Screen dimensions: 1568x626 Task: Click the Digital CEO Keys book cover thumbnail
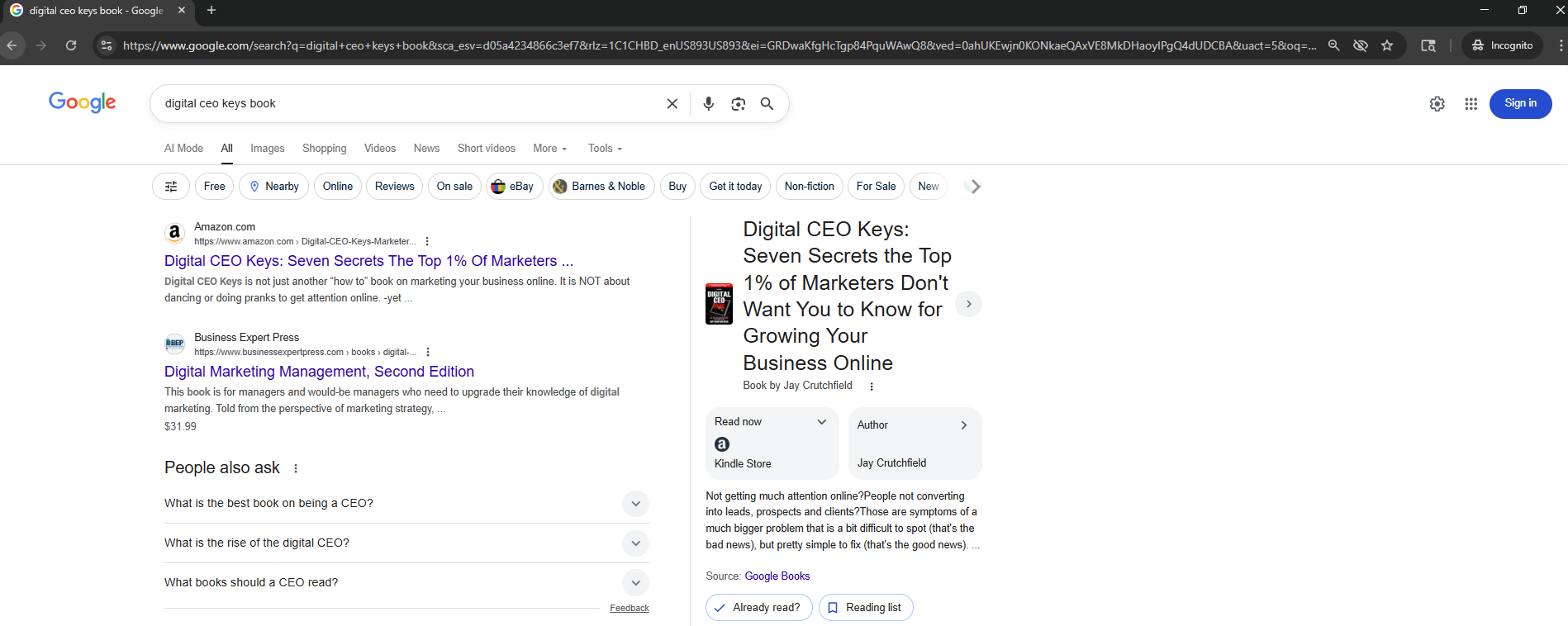[719, 304]
